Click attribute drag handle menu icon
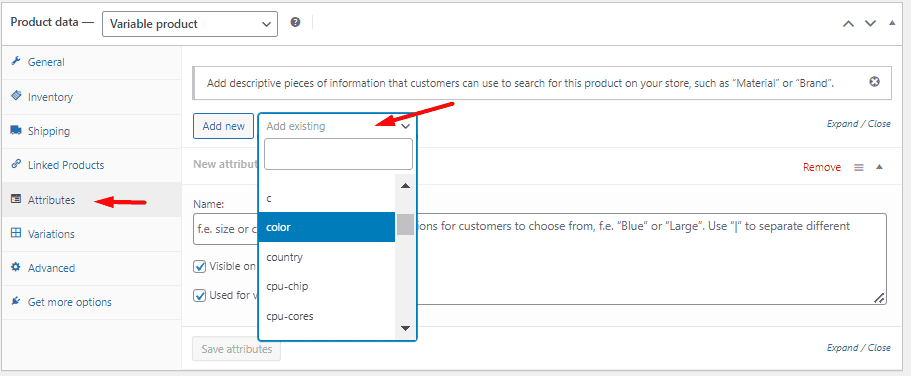 [859, 167]
